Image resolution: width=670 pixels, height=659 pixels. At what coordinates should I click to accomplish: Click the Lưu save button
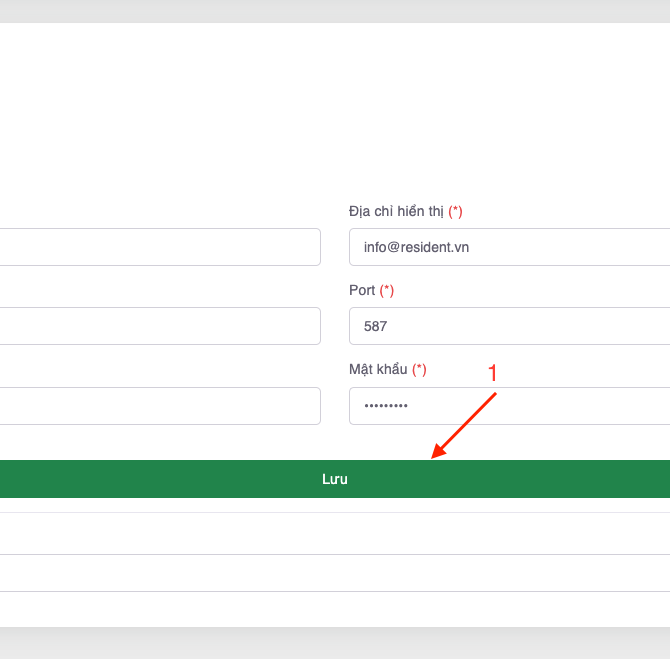[334, 479]
